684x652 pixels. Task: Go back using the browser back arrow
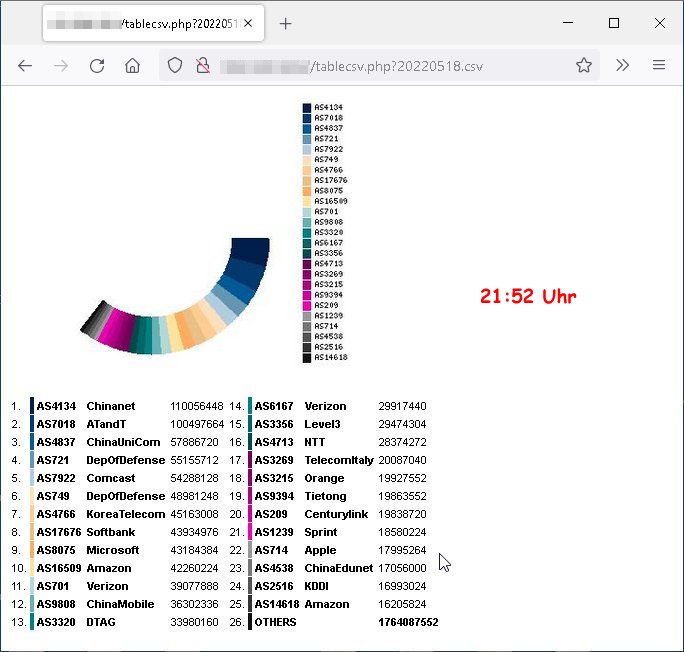click(25, 66)
